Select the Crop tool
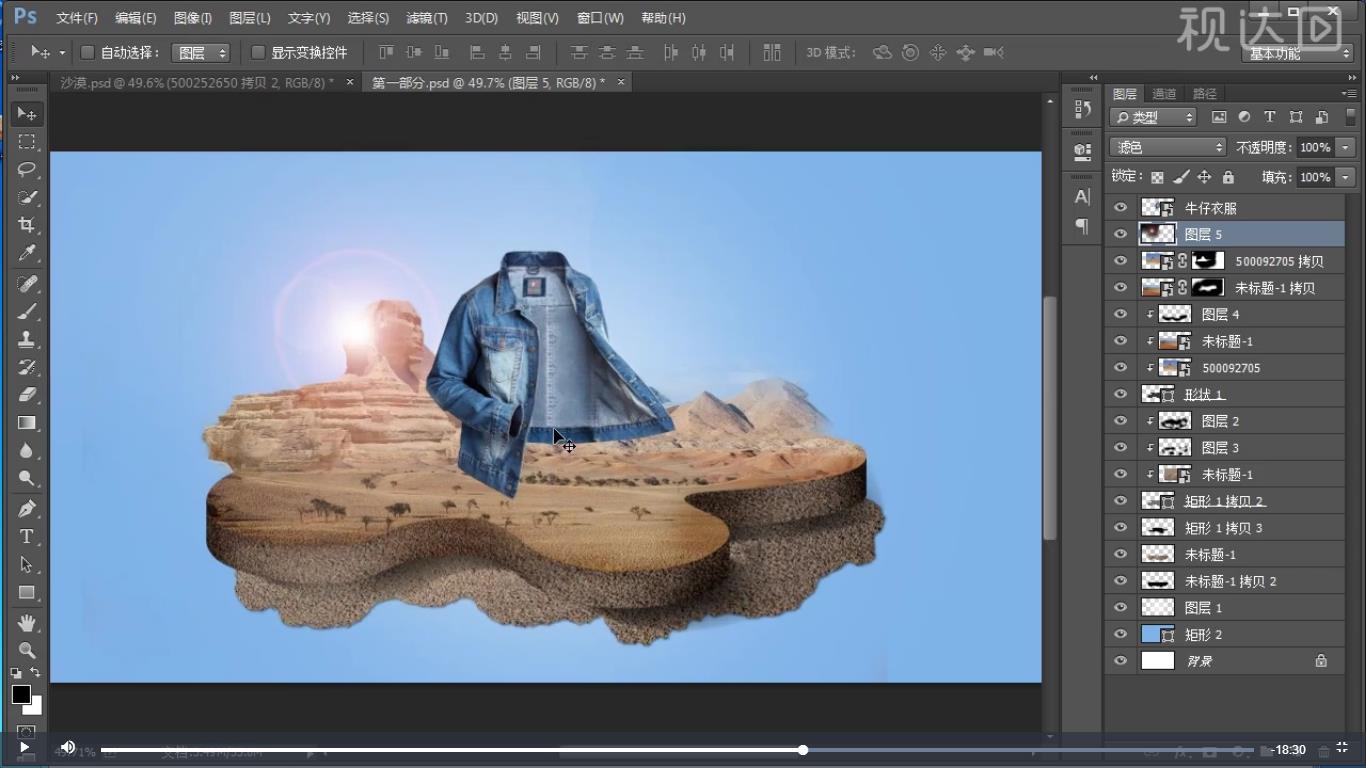 27,225
